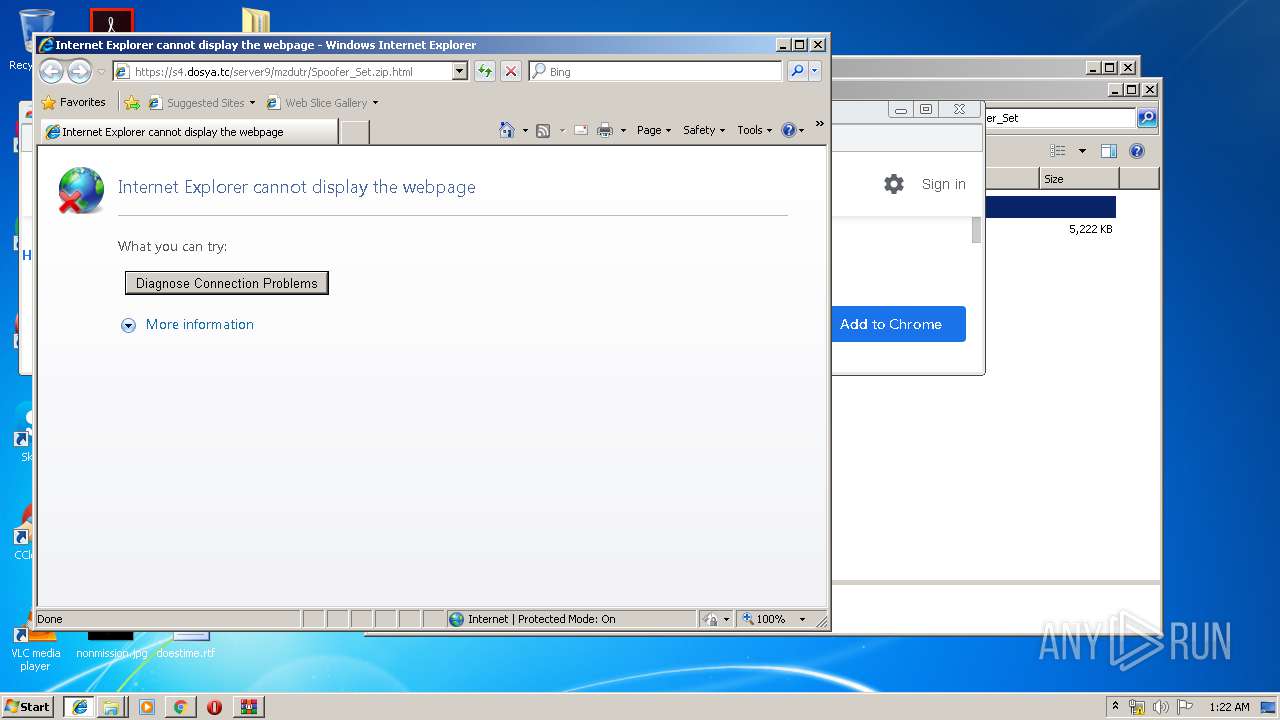This screenshot has width=1280, height=720.
Task: Click the network tray icon
Action: (1137, 707)
